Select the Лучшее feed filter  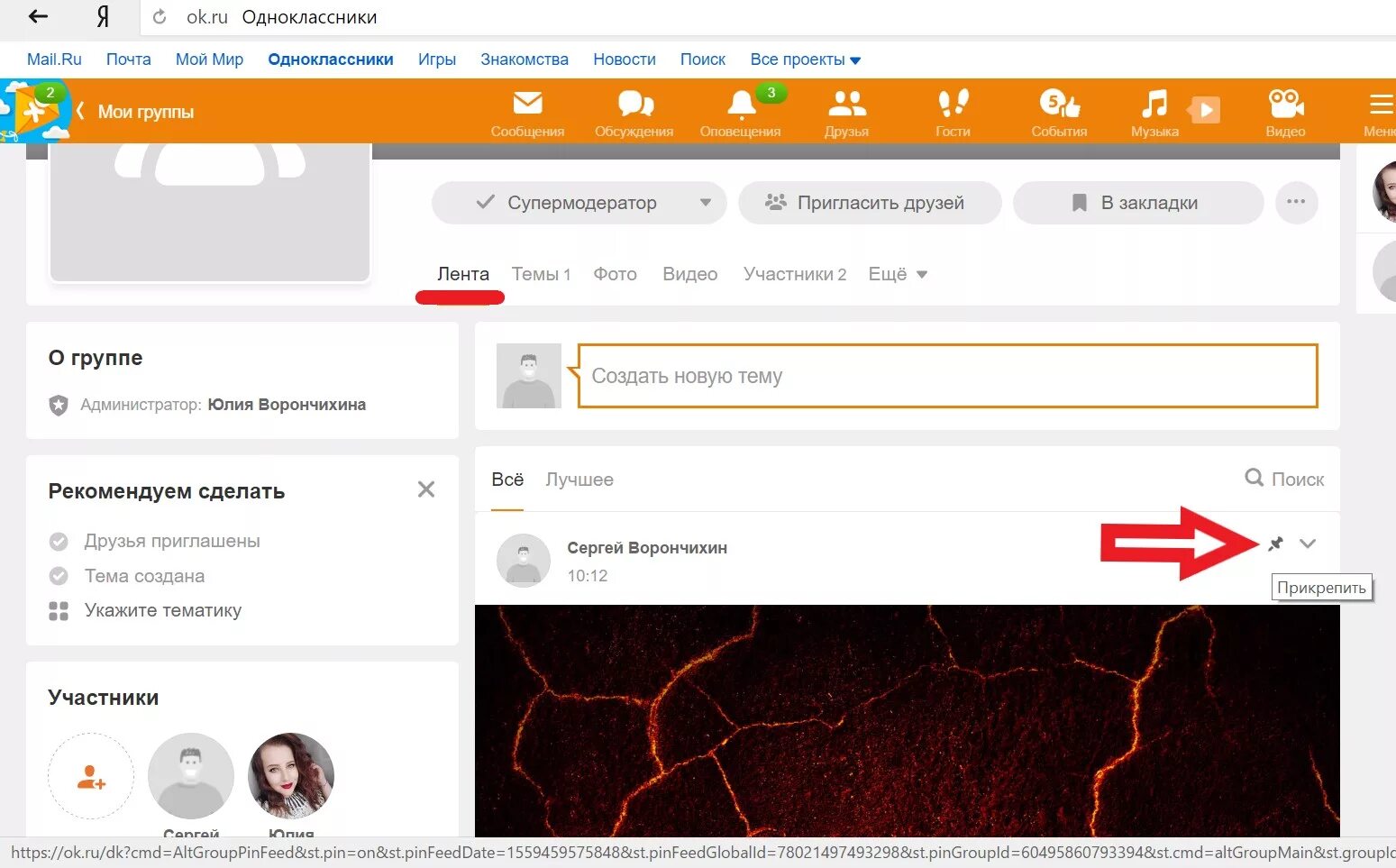point(579,480)
